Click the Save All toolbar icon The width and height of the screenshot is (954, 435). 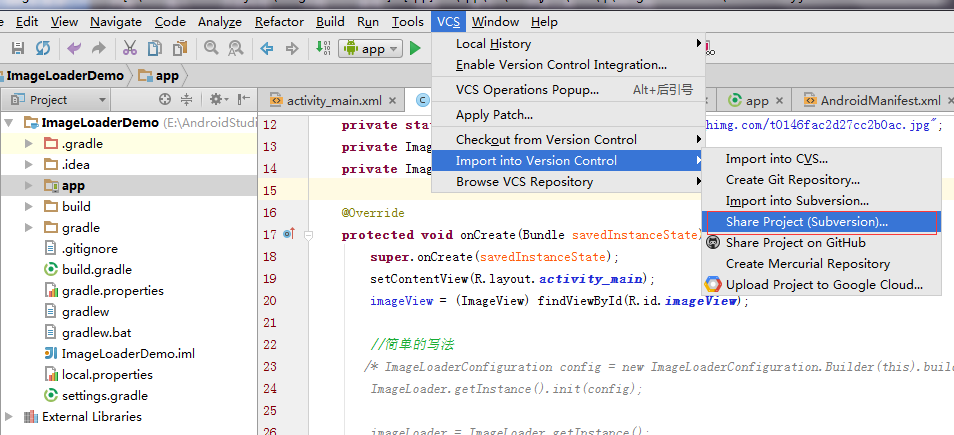tap(18, 48)
